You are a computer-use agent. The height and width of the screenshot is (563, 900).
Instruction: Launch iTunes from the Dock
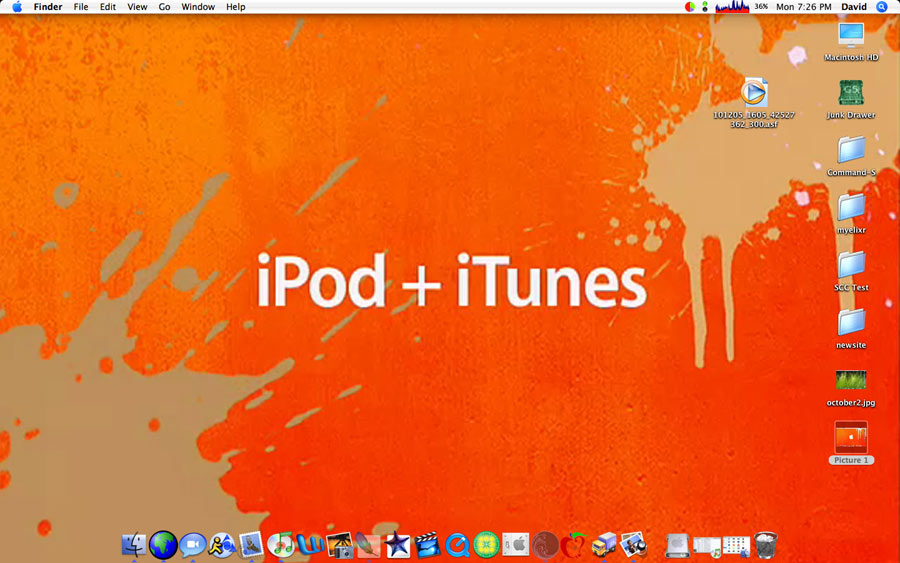coord(281,545)
